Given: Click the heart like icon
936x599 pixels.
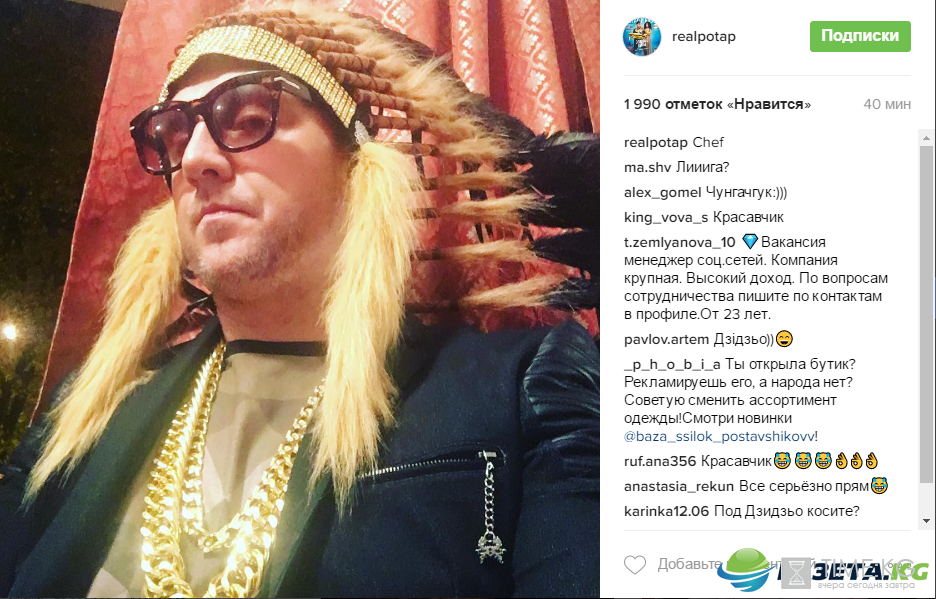Looking at the screenshot, I should [635, 564].
